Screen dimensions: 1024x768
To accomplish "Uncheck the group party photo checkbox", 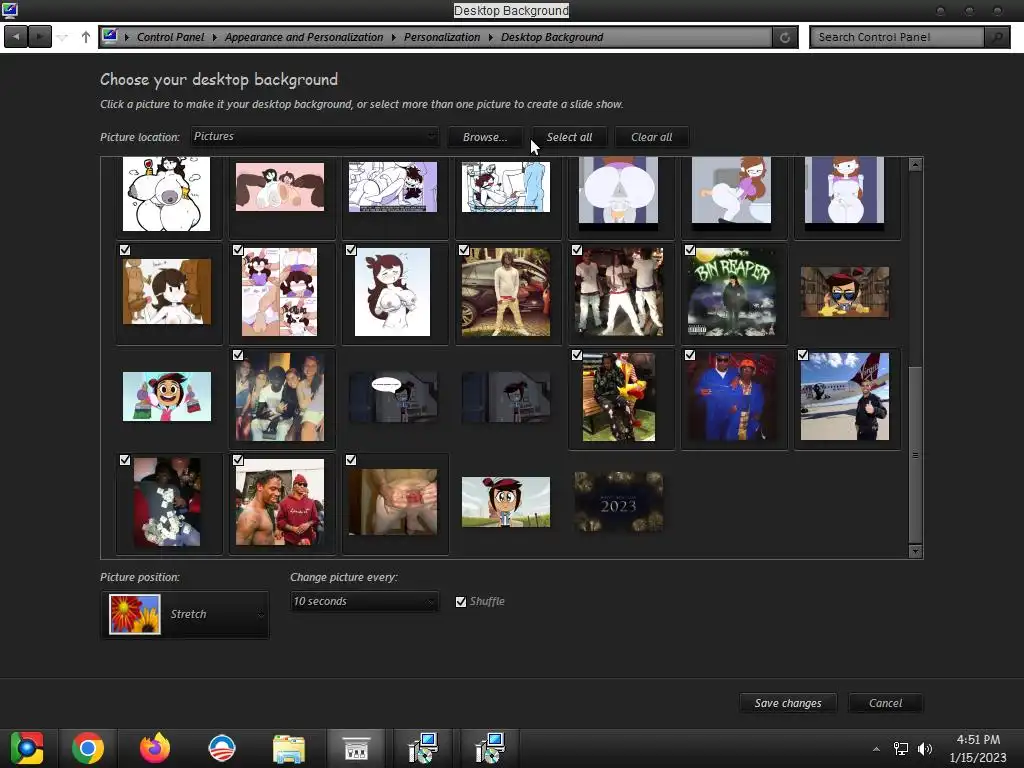I will (x=238, y=355).
